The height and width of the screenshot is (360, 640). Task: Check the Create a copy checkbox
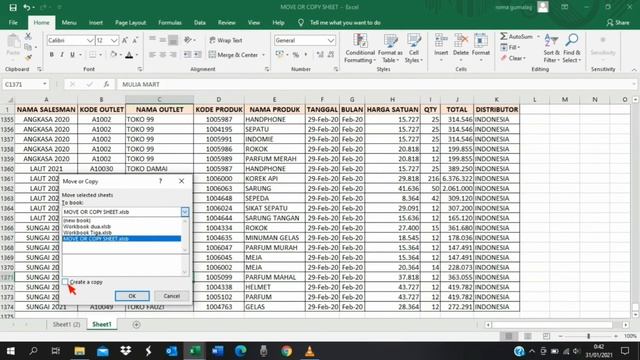click(65, 282)
